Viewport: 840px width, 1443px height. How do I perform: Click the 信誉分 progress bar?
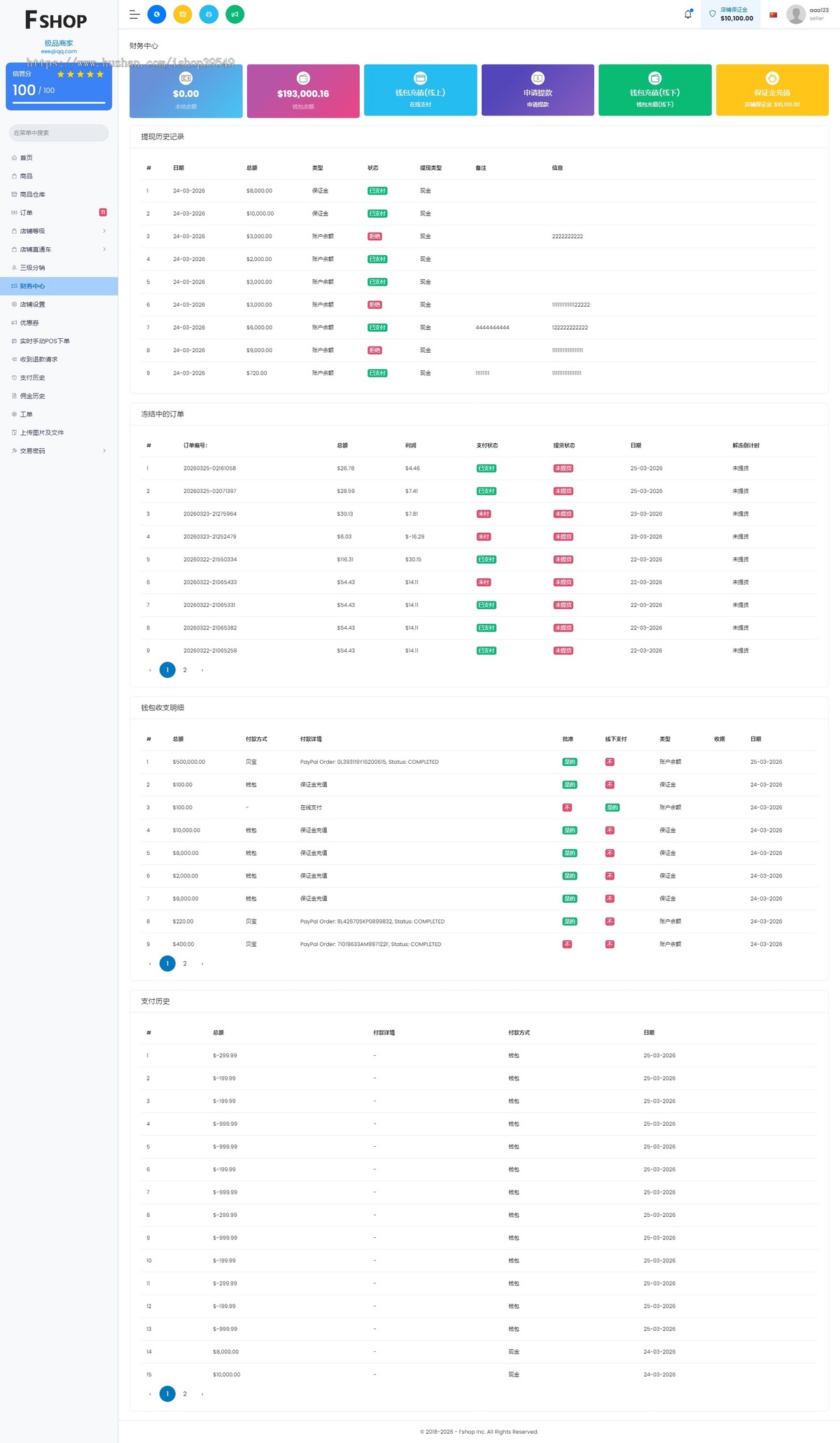(x=59, y=103)
